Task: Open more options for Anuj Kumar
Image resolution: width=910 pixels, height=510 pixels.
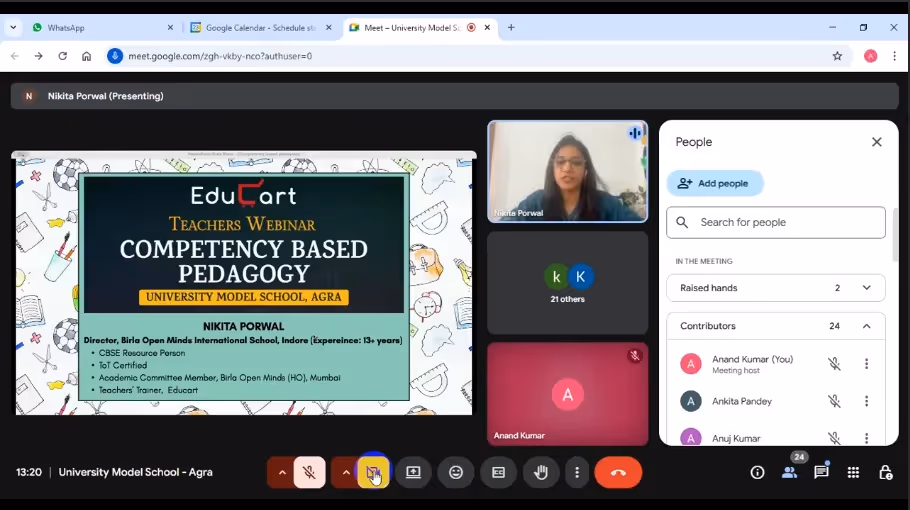Action: pos(866,438)
